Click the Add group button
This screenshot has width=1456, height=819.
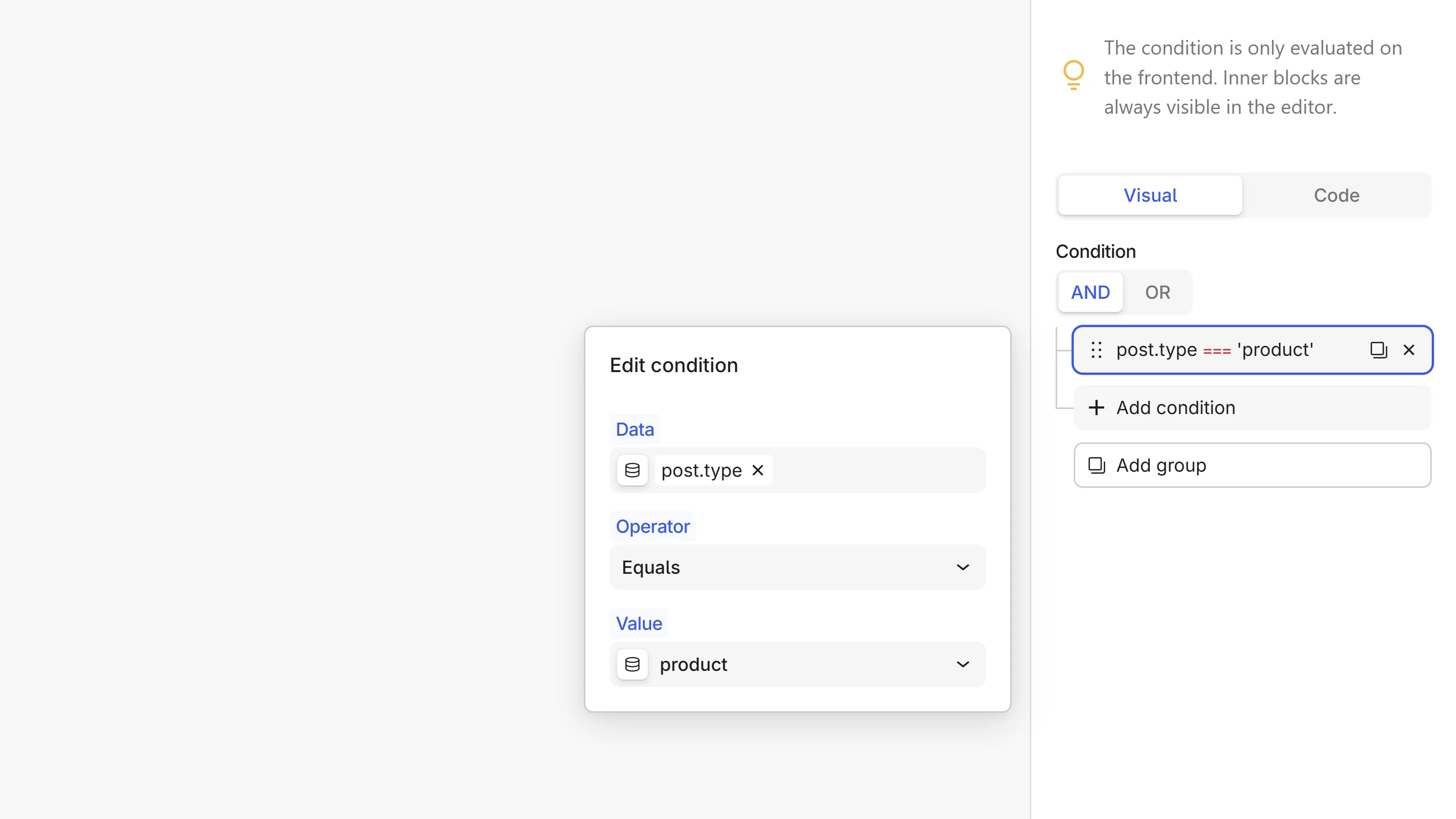tap(1252, 465)
